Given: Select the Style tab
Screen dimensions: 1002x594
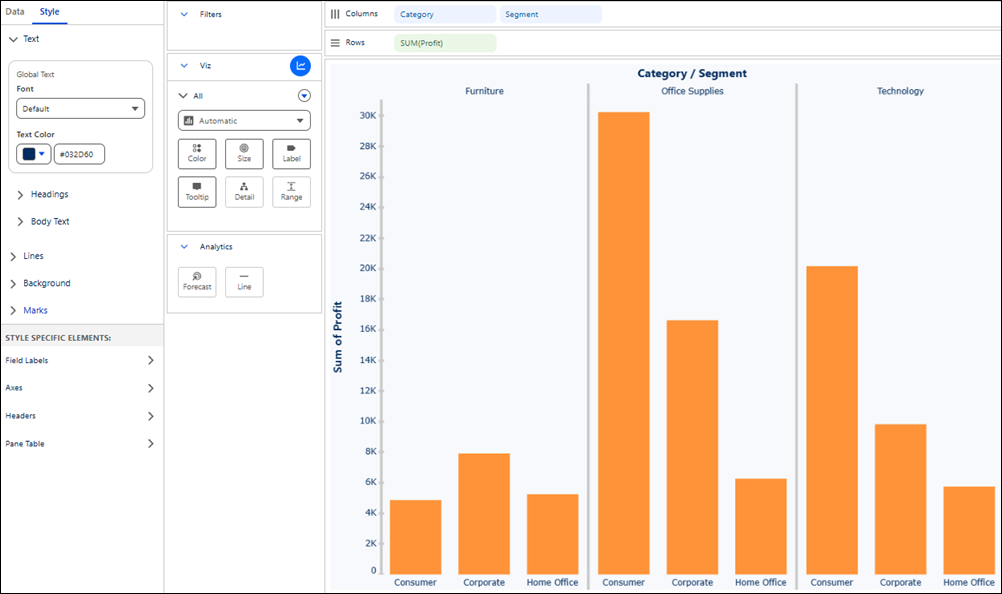Looking at the screenshot, I should click(x=49, y=11).
